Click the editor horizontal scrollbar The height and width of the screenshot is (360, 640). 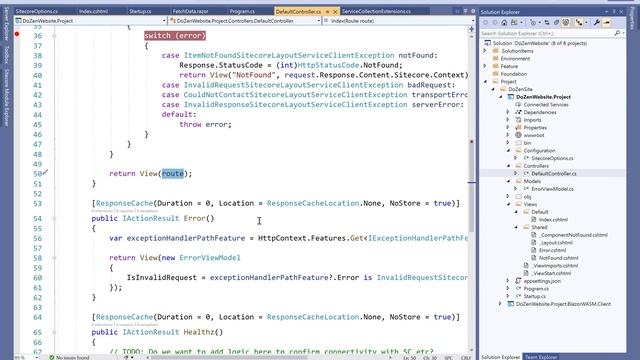(x=269, y=358)
